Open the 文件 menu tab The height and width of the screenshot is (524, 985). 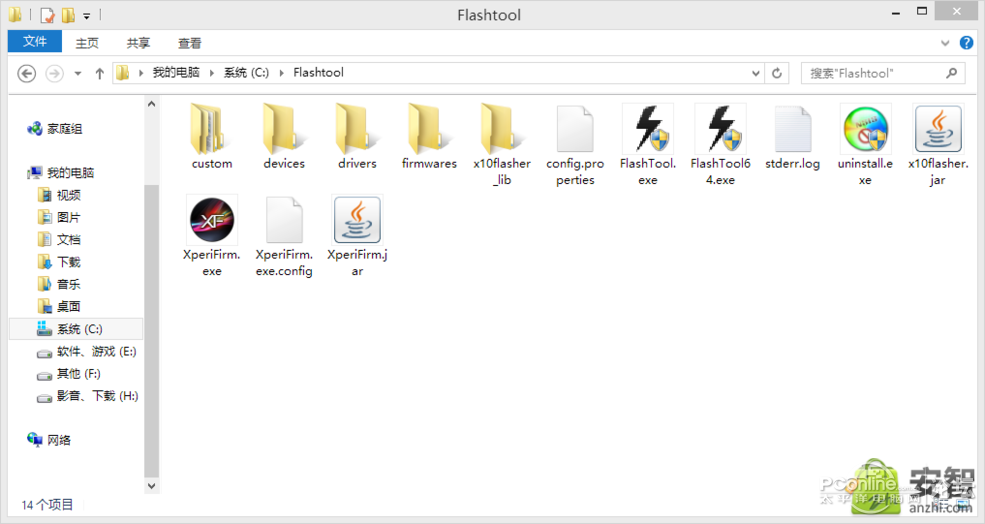pyautogui.click(x=35, y=41)
